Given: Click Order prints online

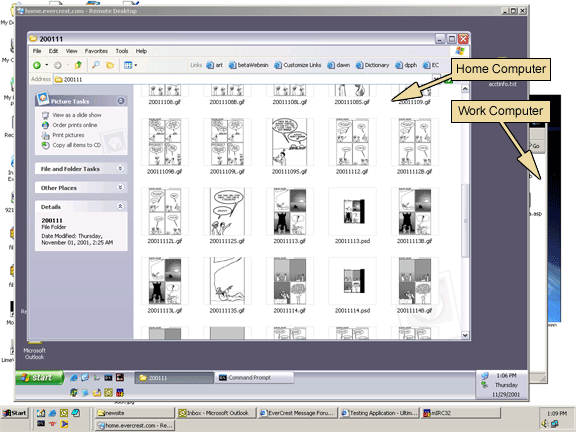Looking at the screenshot, I should click(75, 125).
